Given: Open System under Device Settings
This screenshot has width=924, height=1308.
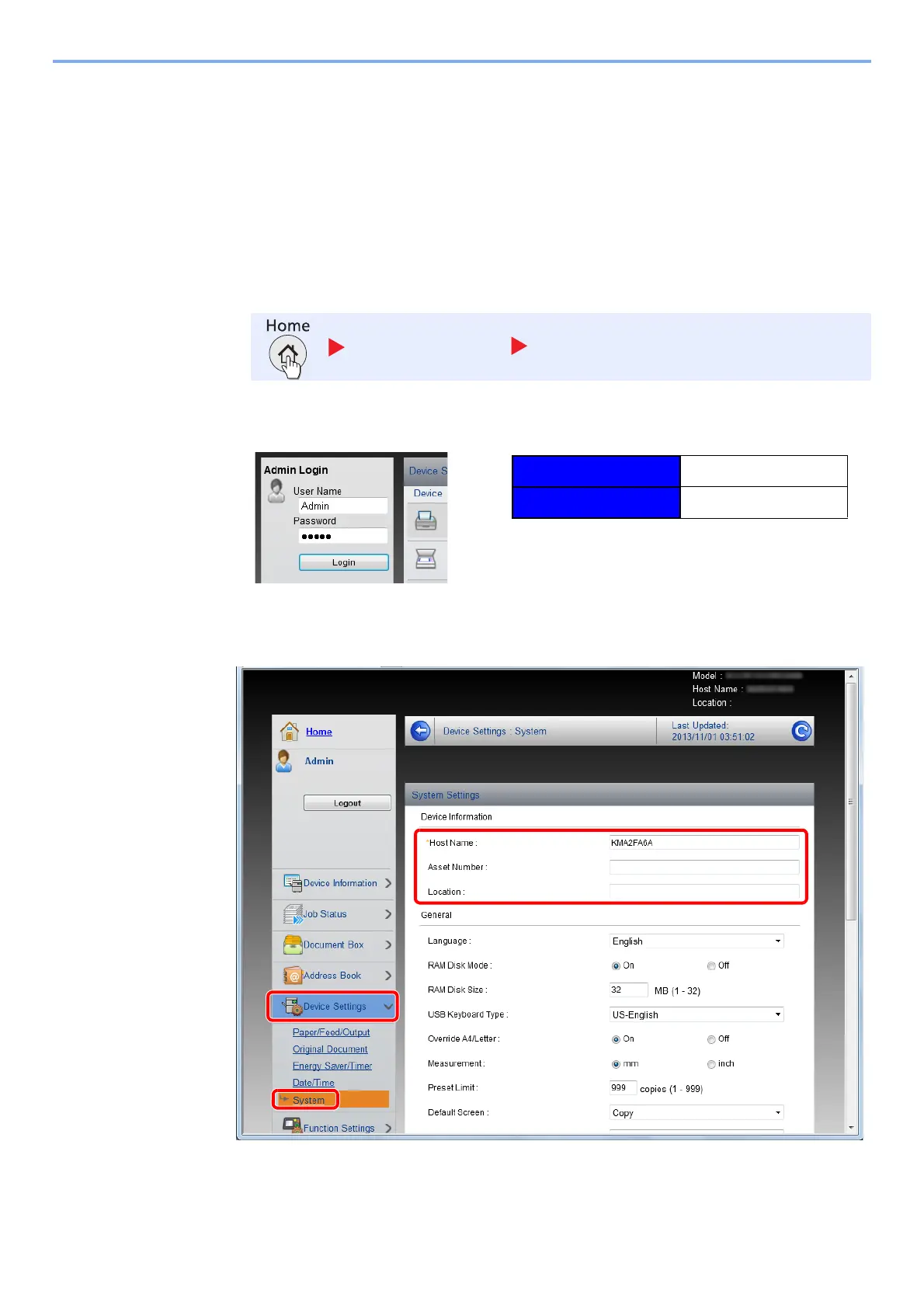Looking at the screenshot, I should click(x=308, y=1100).
